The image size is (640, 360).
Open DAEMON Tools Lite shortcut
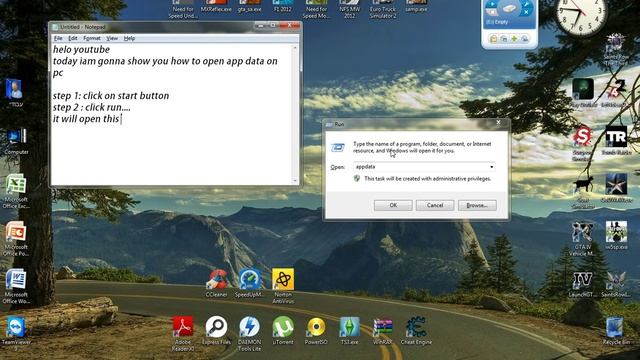[x=249, y=333]
